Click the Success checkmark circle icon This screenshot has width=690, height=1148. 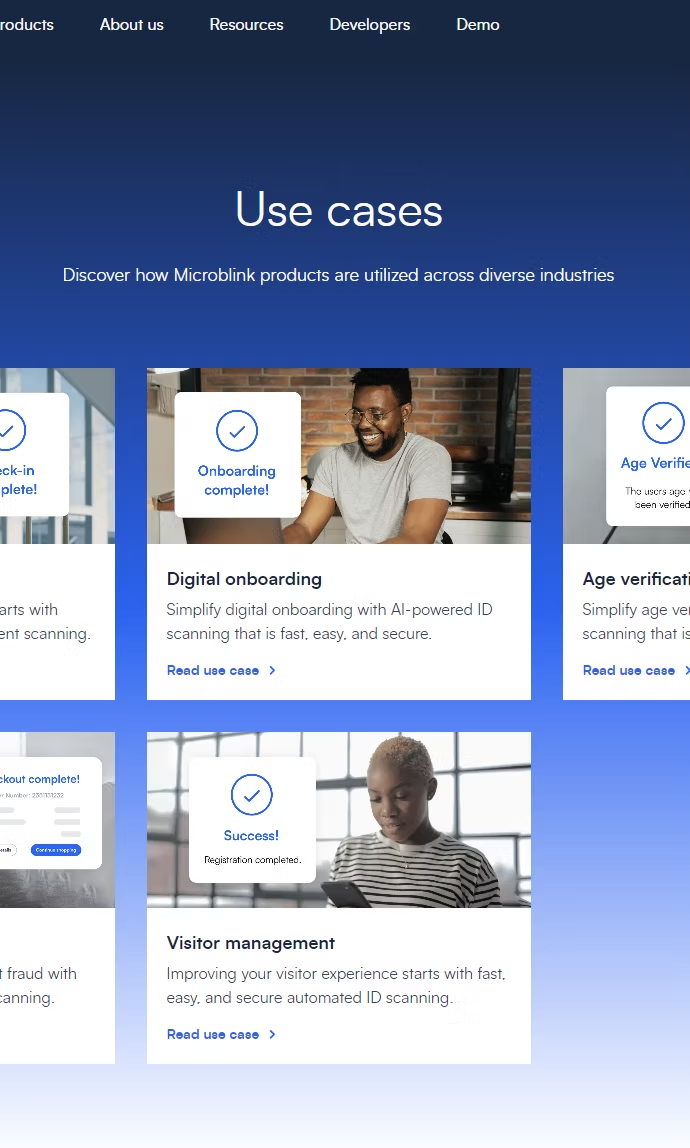click(x=252, y=794)
